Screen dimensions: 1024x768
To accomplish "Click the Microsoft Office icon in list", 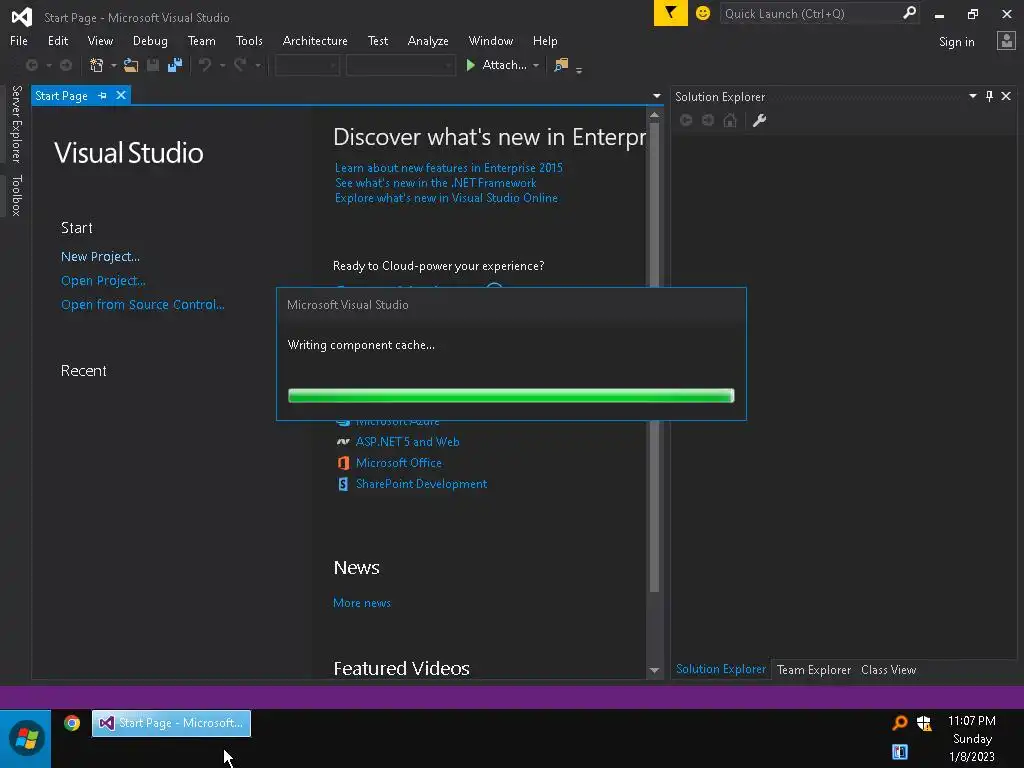I will [x=343, y=463].
